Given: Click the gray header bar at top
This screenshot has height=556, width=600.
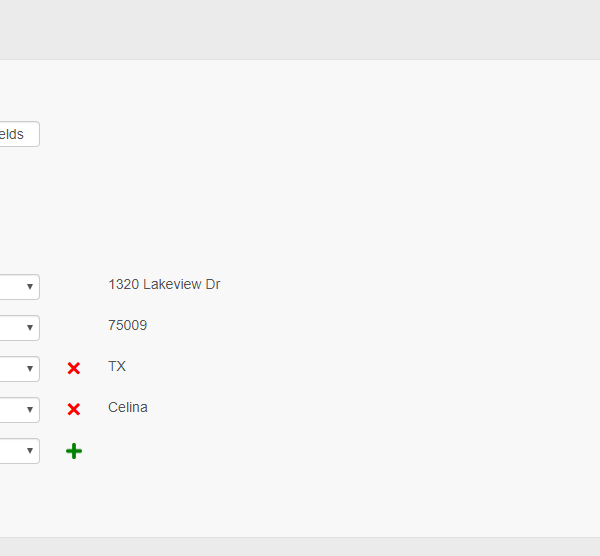Looking at the screenshot, I should pyautogui.click(x=300, y=29).
